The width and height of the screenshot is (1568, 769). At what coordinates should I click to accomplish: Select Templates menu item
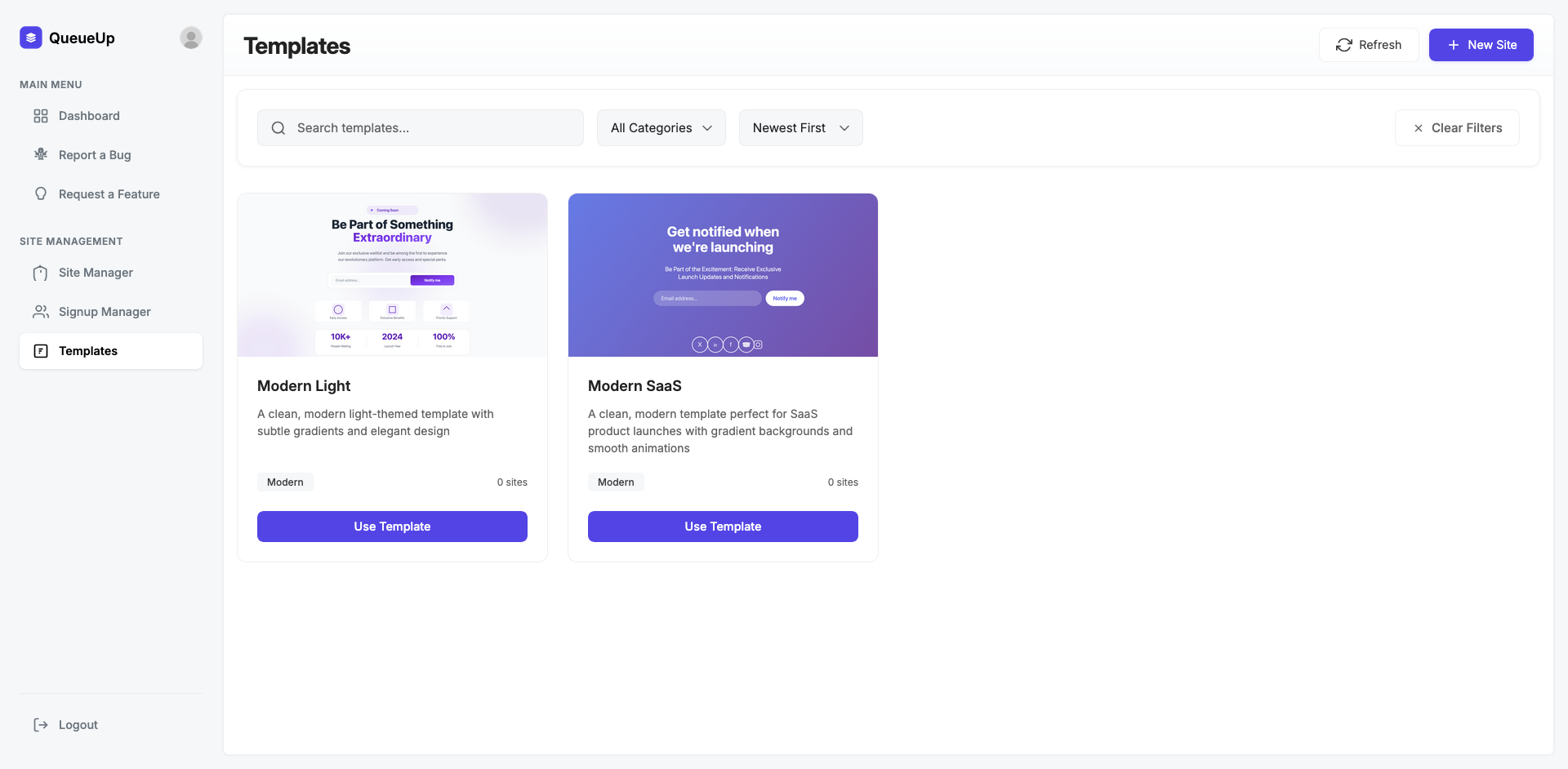111,351
